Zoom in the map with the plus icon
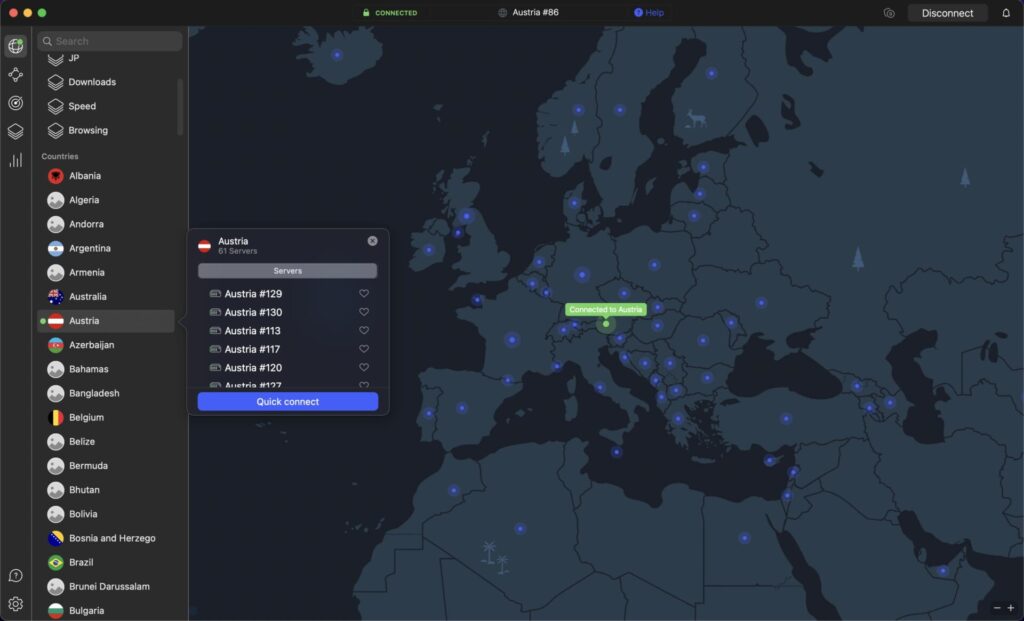The height and width of the screenshot is (621, 1024). (x=1011, y=608)
